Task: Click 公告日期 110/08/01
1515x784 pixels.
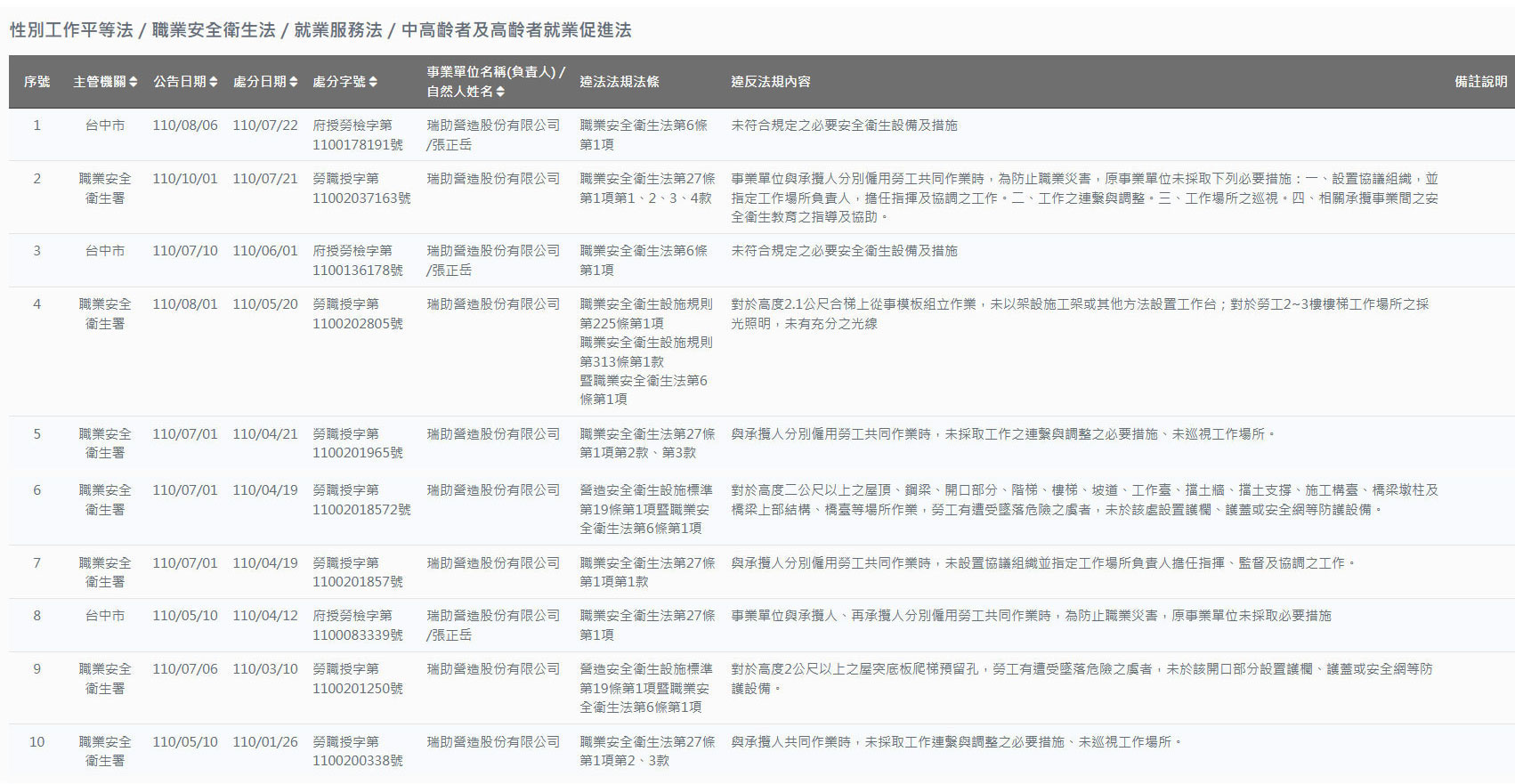Action: pos(185,304)
